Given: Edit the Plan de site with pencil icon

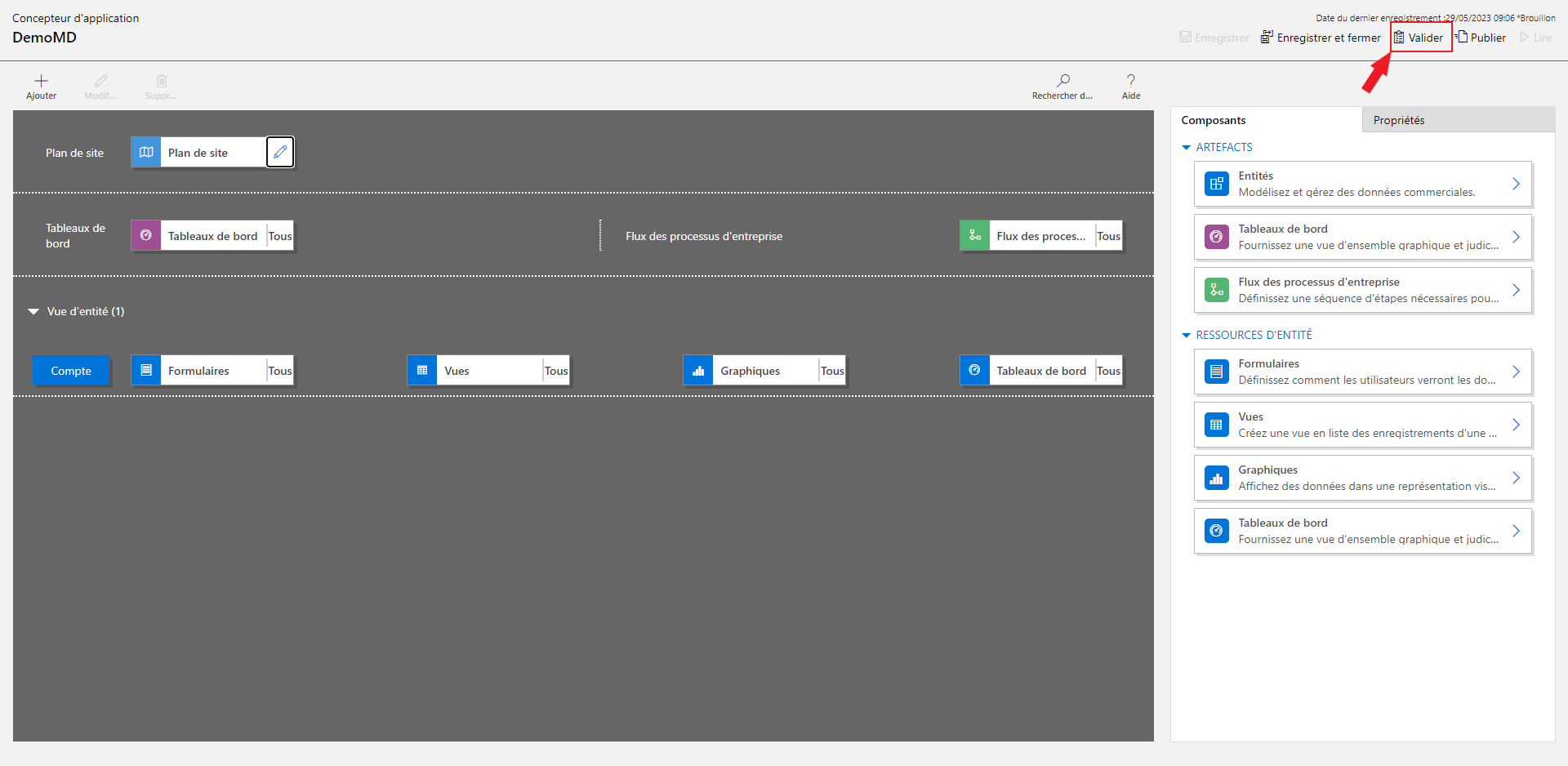Looking at the screenshot, I should click(280, 152).
